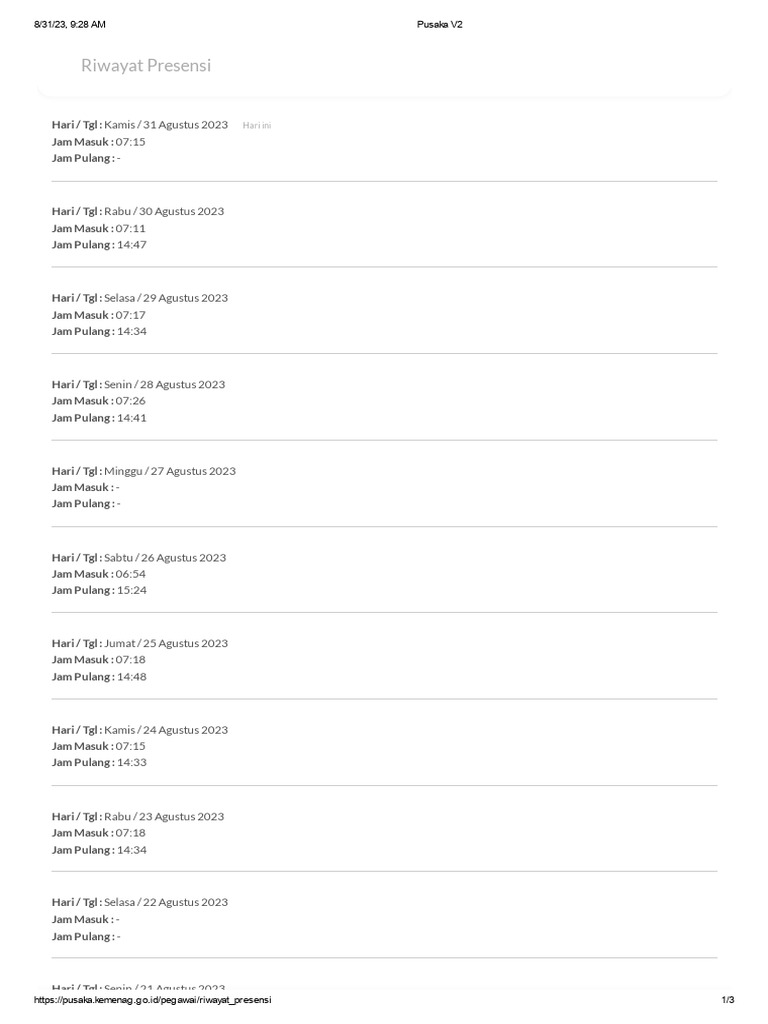Click the Minggu / 27 Agustus 2023 date
The image size is (768, 1024).
click(x=170, y=471)
